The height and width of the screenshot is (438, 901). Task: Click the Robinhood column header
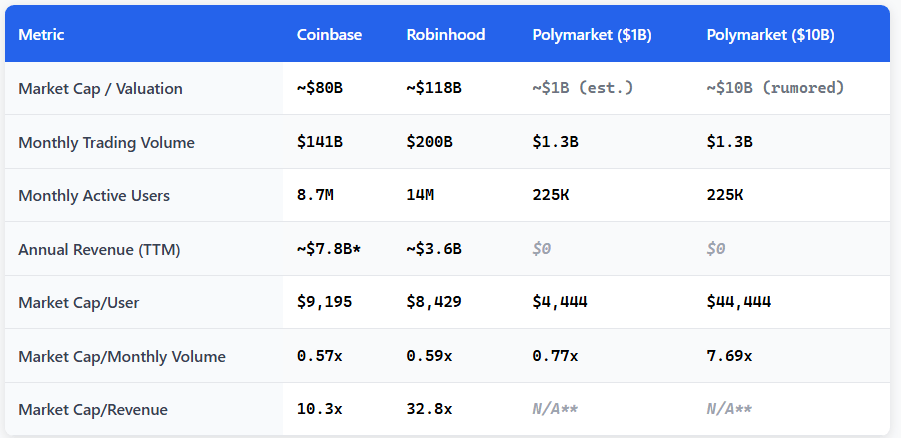click(x=445, y=35)
